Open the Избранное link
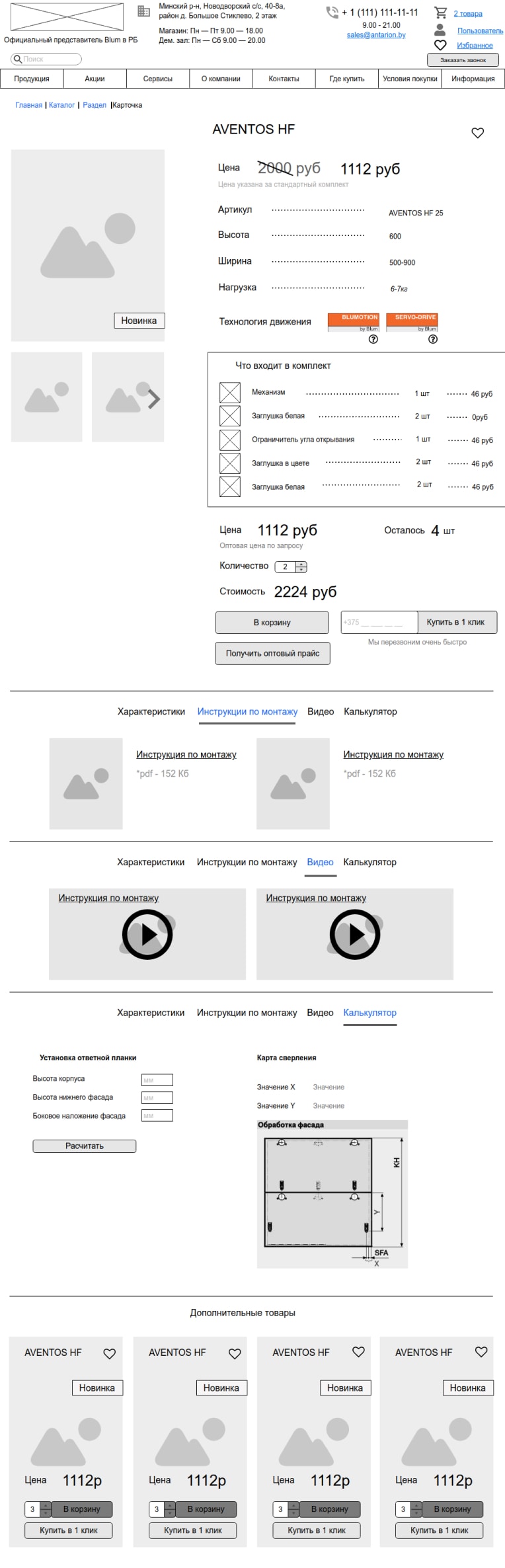Image resolution: width=505 pixels, height=1568 pixels. point(475,46)
